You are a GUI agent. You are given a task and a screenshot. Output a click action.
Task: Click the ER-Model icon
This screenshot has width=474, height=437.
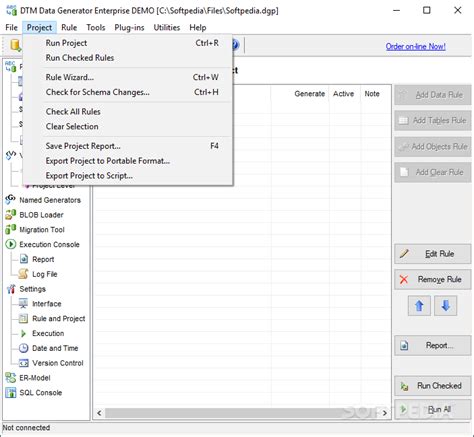tap(10, 378)
